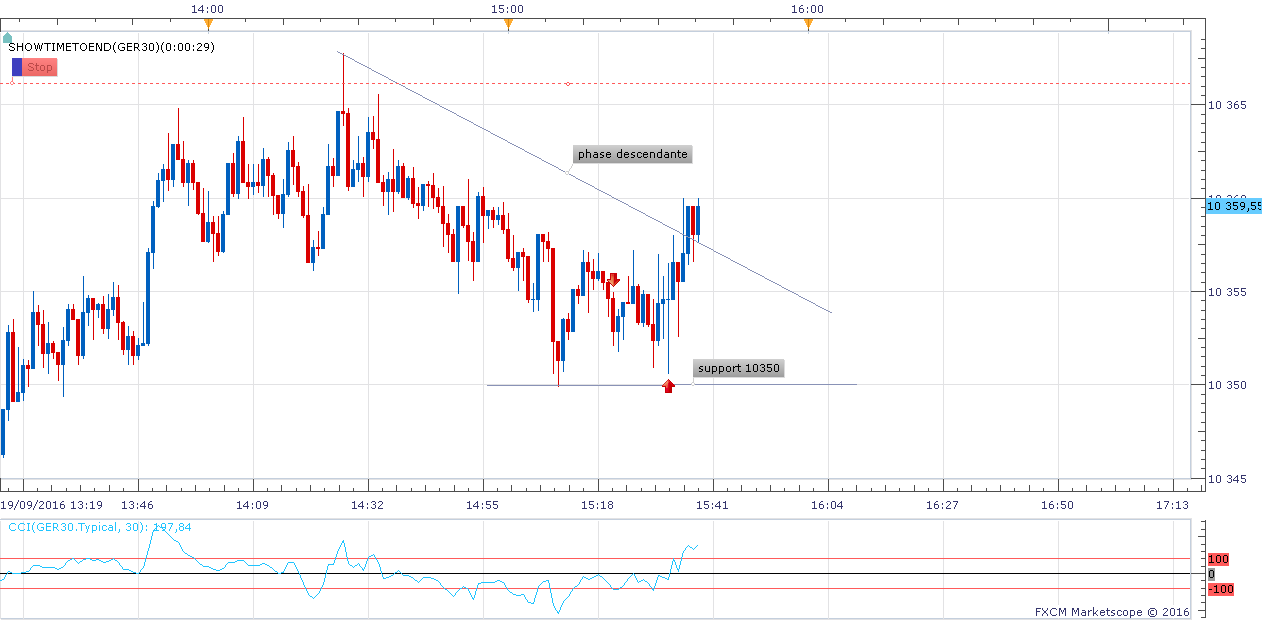Click the 16:27 time axis label

[x=942, y=505]
